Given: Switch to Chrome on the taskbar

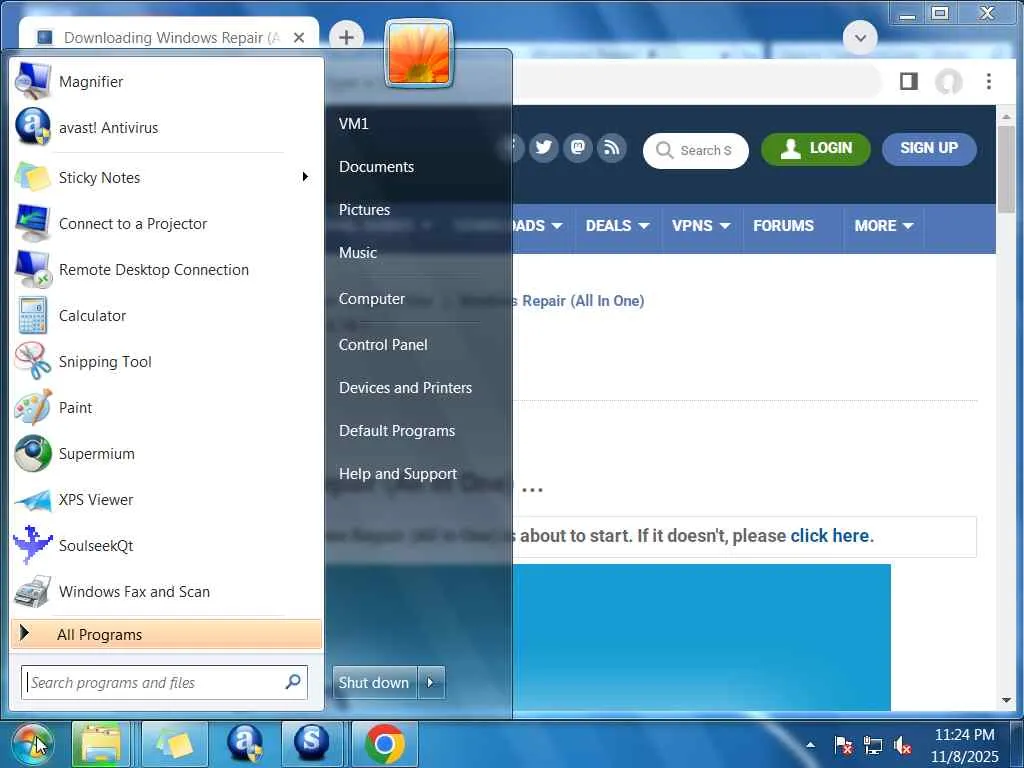Looking at the screenshot, I should click(385, 744).
